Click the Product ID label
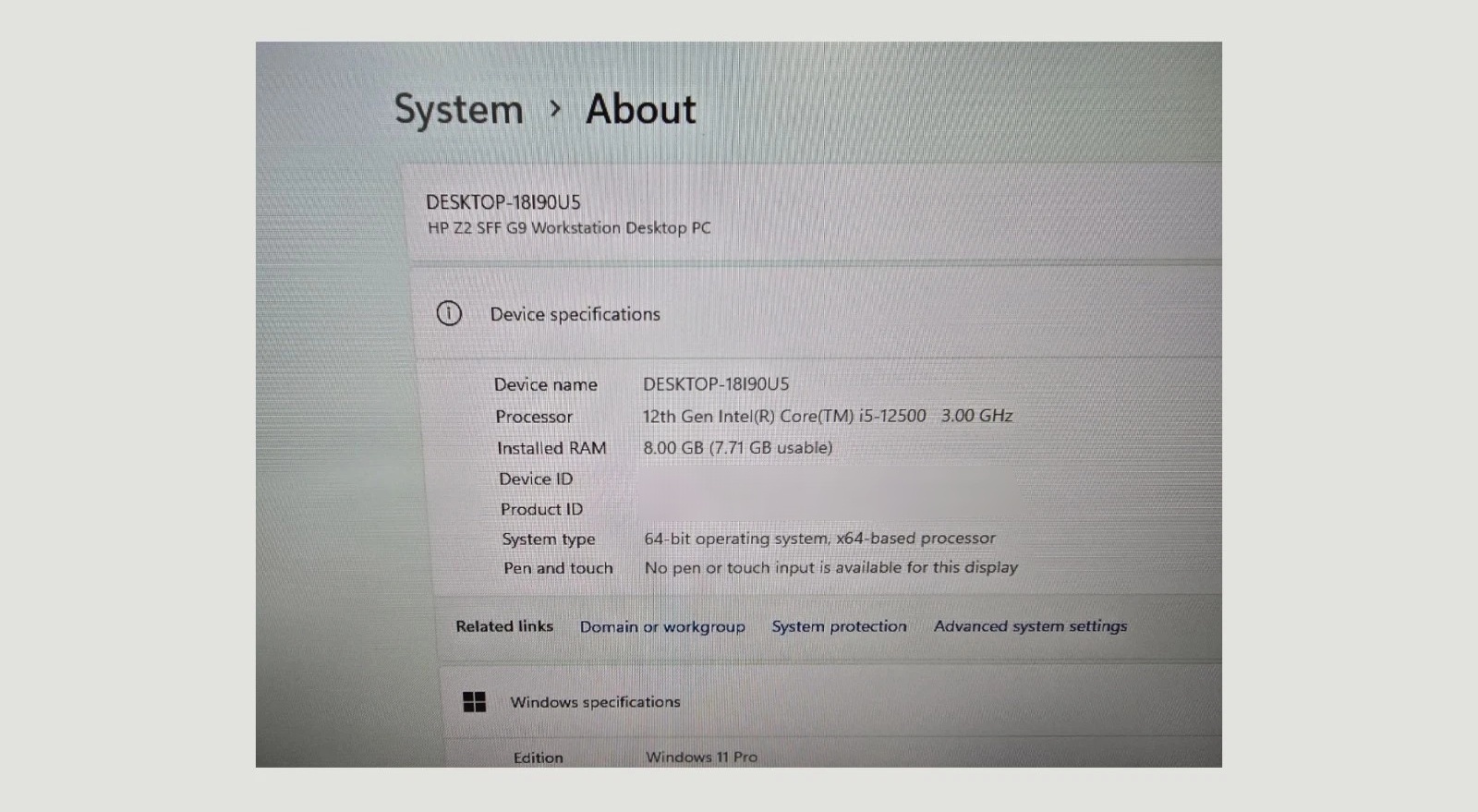Image resolution: width=1478 pixels, height=812 pixels. (x=541, y=509)
